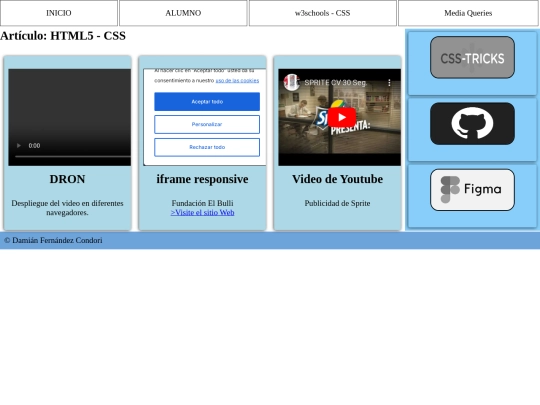Open the Media Queries menu item
Image resolution: width=540 pixels, height=405 pixels.
tap(468, 13)
